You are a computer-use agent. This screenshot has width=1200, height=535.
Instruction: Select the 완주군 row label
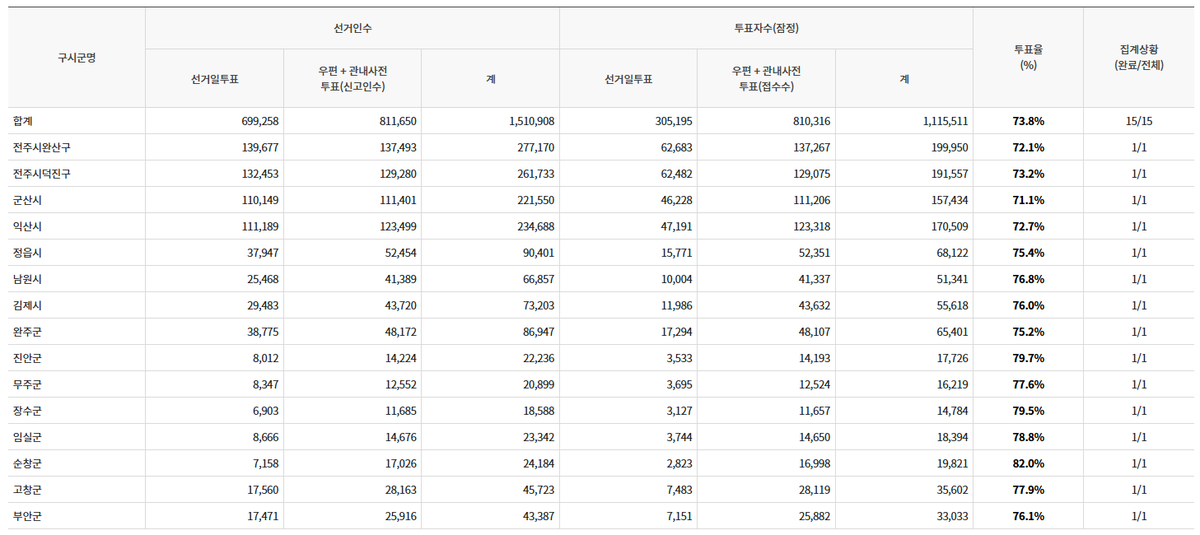coord(28,332)
